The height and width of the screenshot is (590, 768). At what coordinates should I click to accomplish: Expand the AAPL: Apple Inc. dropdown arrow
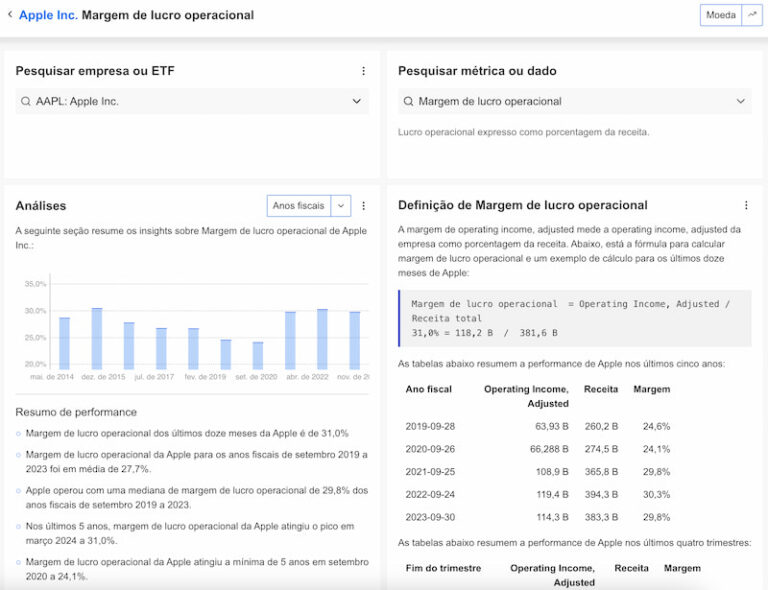click(356, 101)
